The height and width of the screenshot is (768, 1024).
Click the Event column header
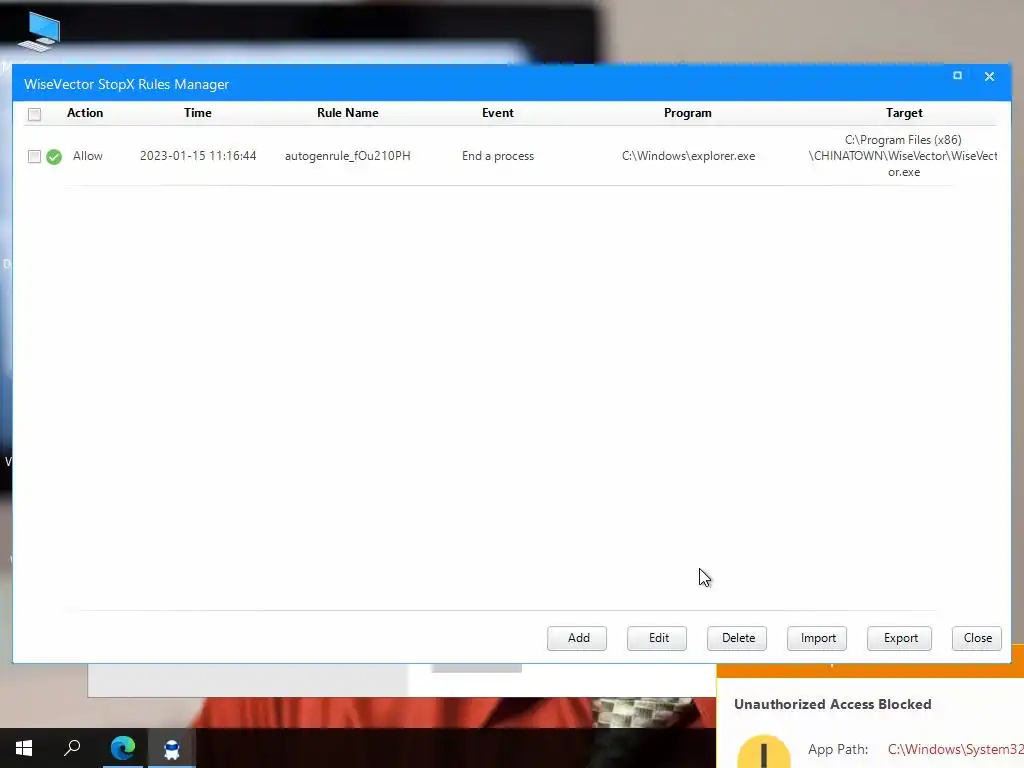[x=498, y=113]
